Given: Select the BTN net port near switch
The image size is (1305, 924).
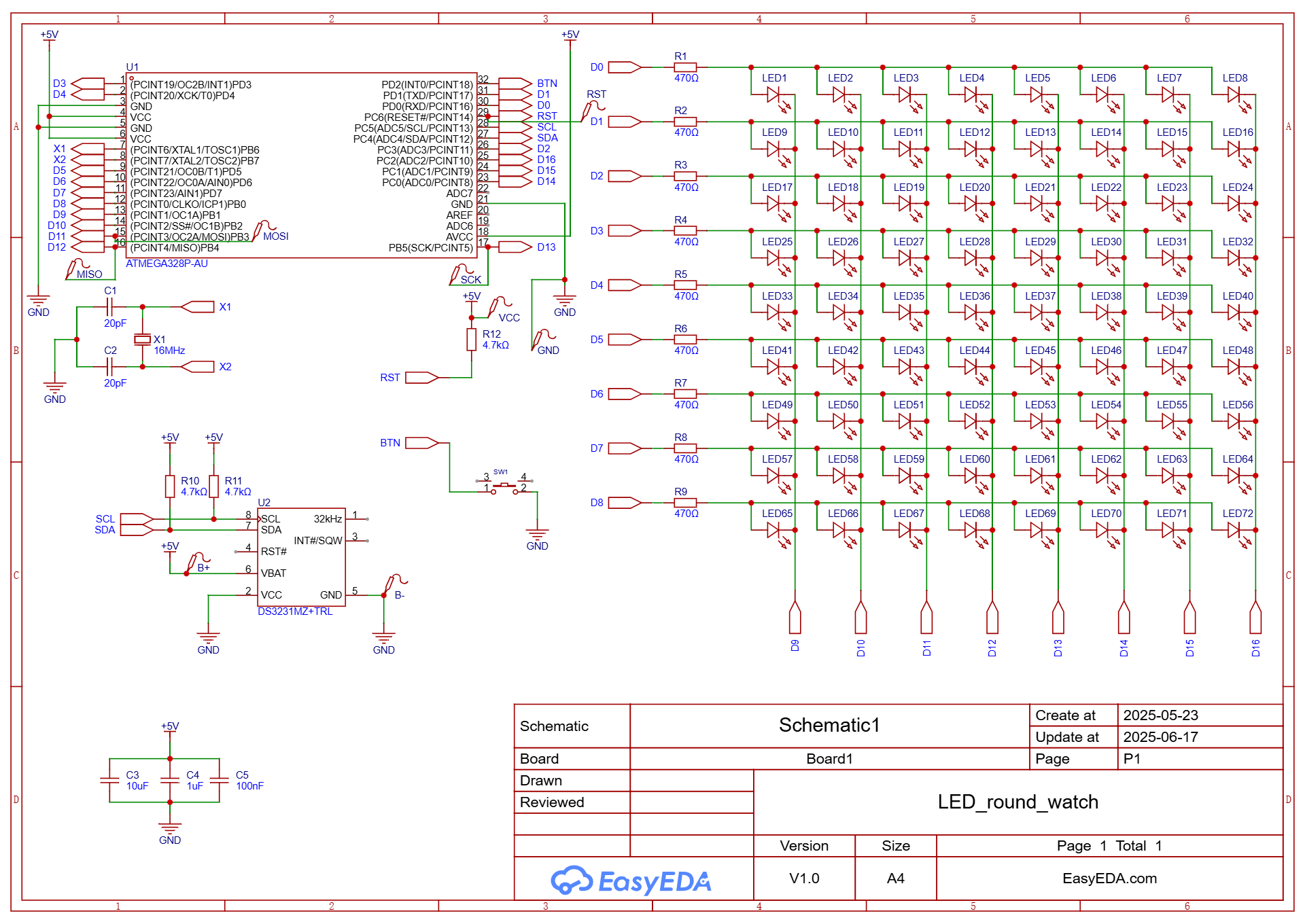Looking at the screenshot, I should pyautogui.click(x=422, y=443).
